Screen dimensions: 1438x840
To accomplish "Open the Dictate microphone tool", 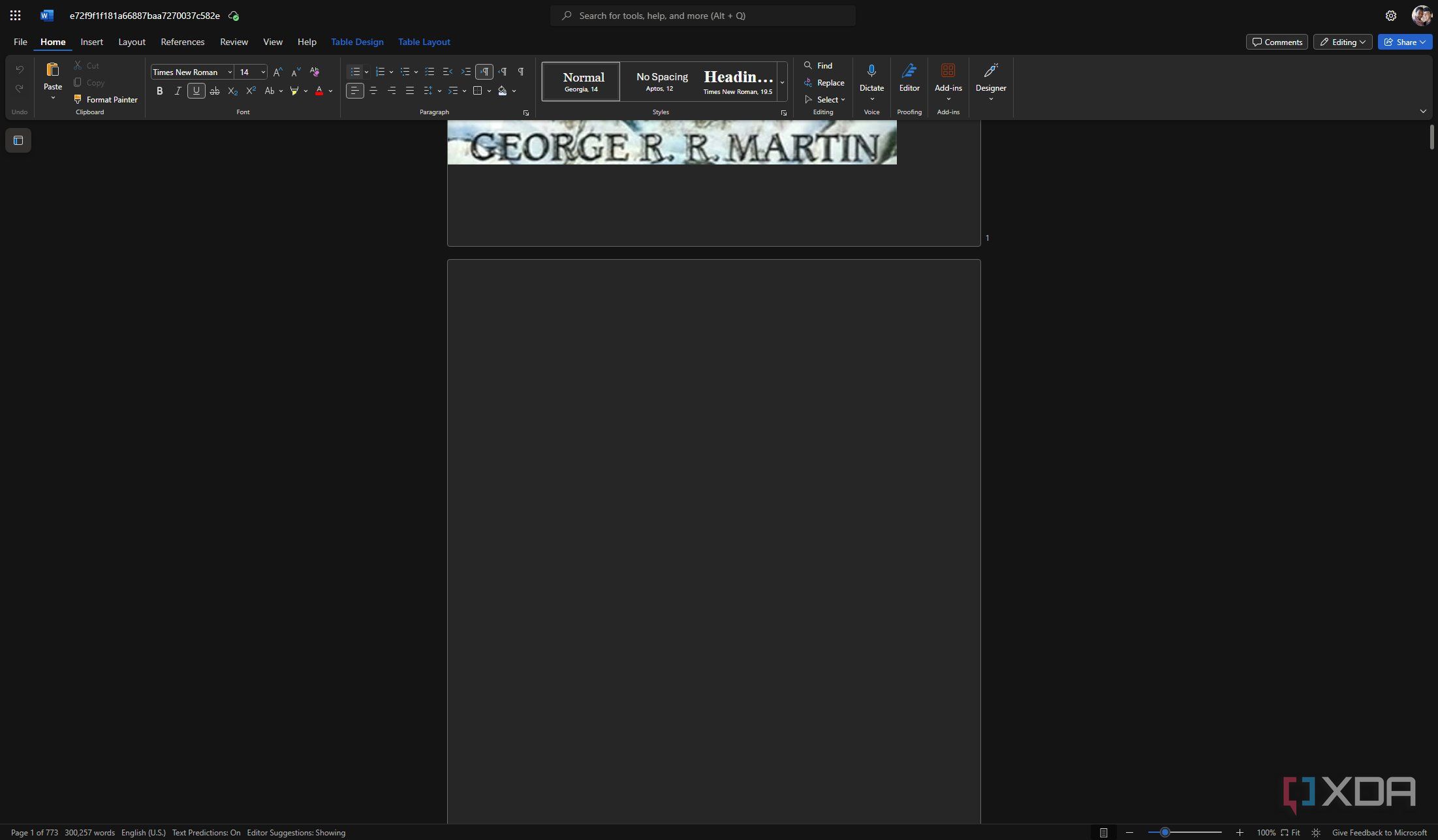I will 871,71.
